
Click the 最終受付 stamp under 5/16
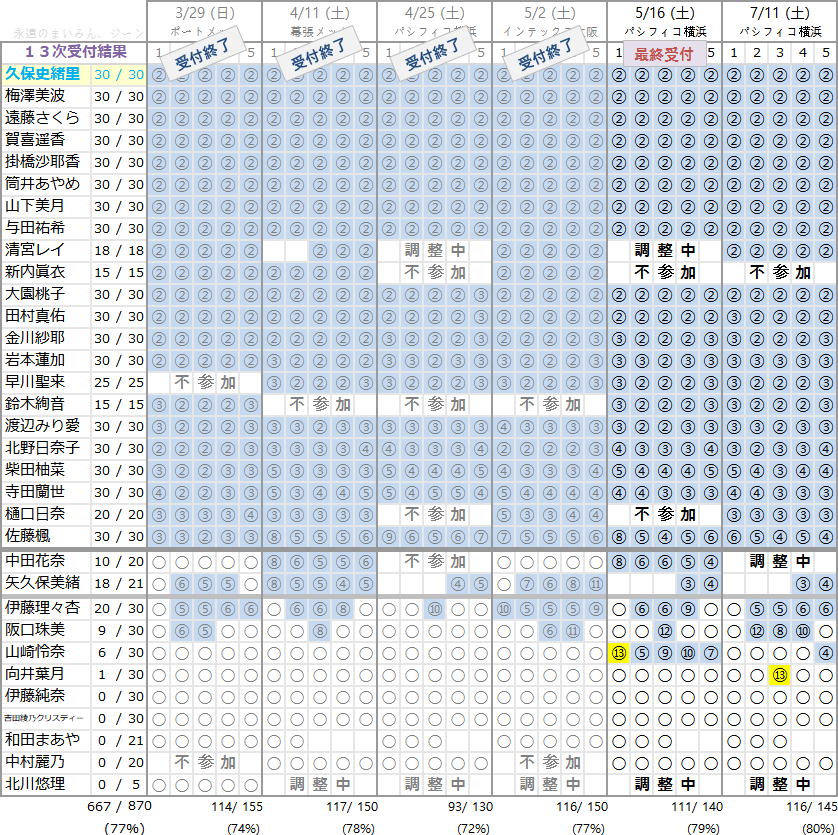click(664, 54)
